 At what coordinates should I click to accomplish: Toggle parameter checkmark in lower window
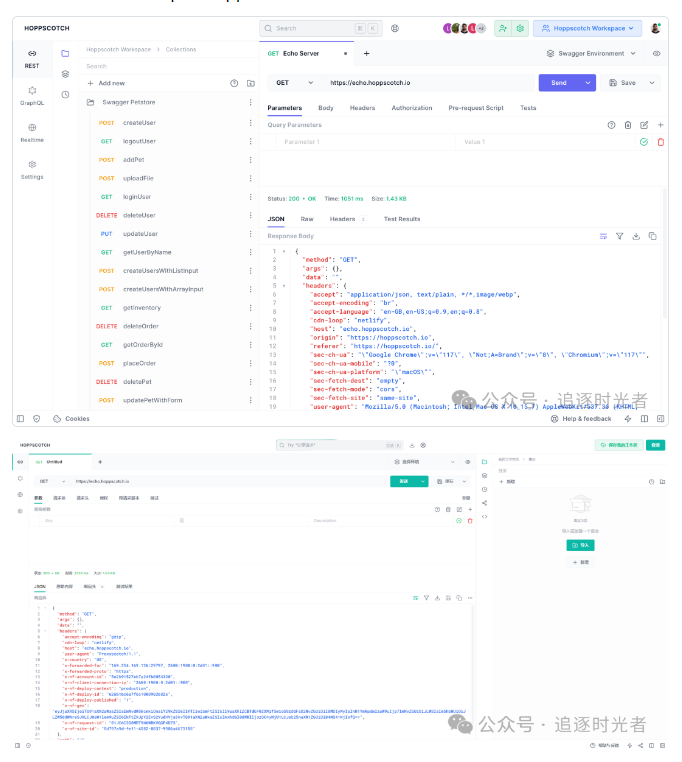coord(459,520)
